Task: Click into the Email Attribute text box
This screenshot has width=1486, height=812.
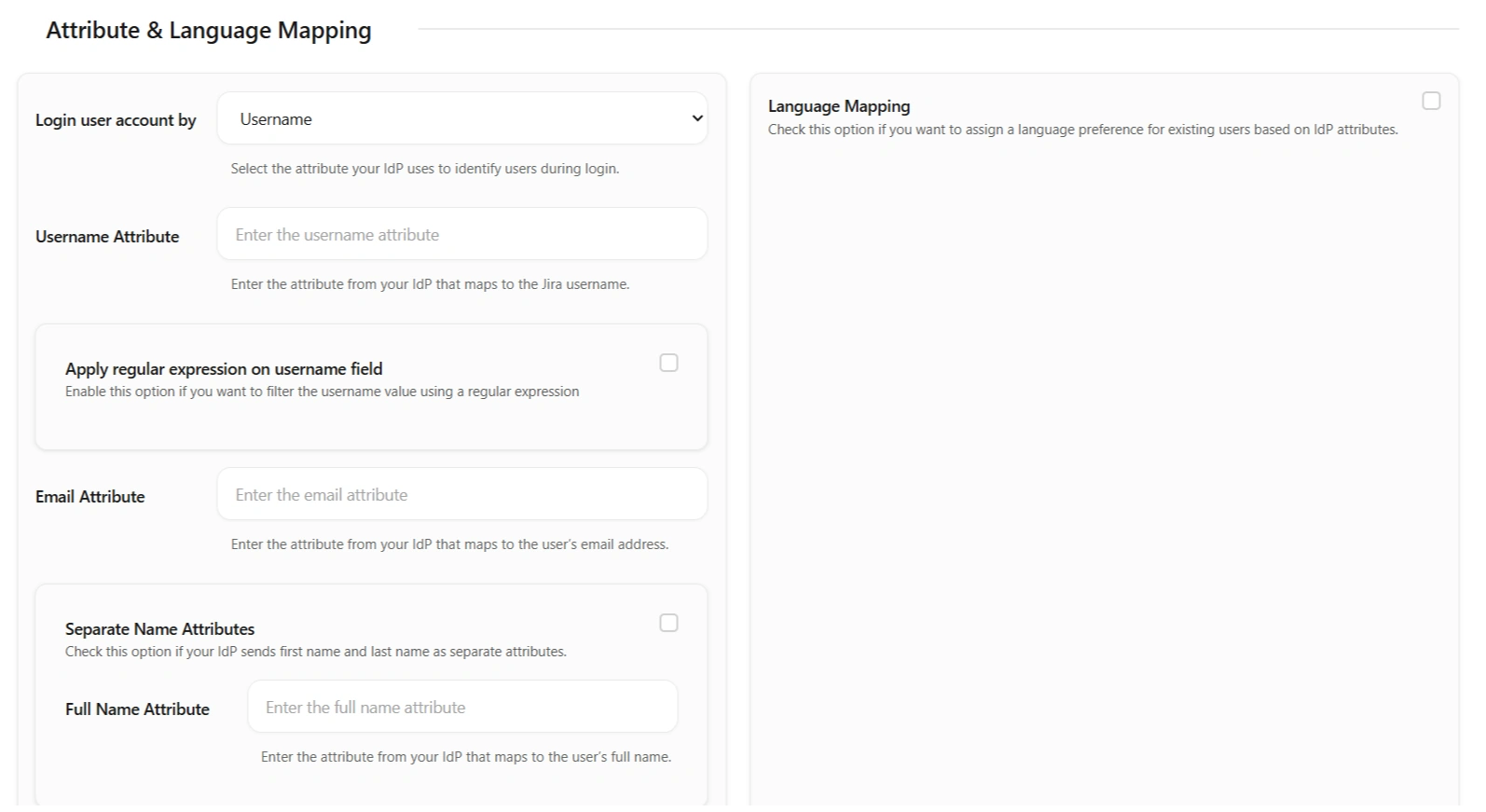Action: pos(461,494)
